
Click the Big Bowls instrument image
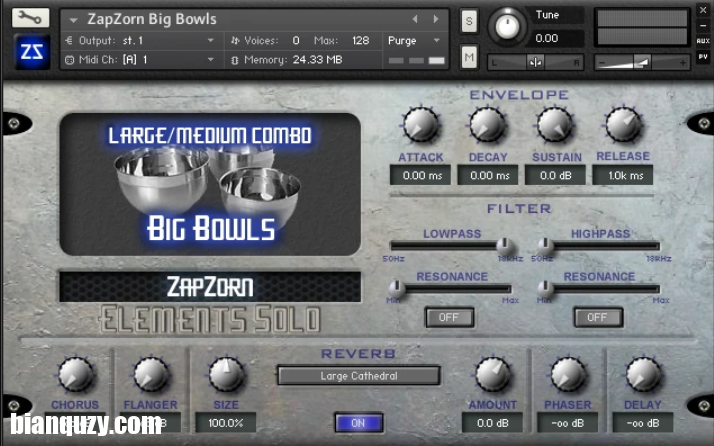click(x=210, y=184)
